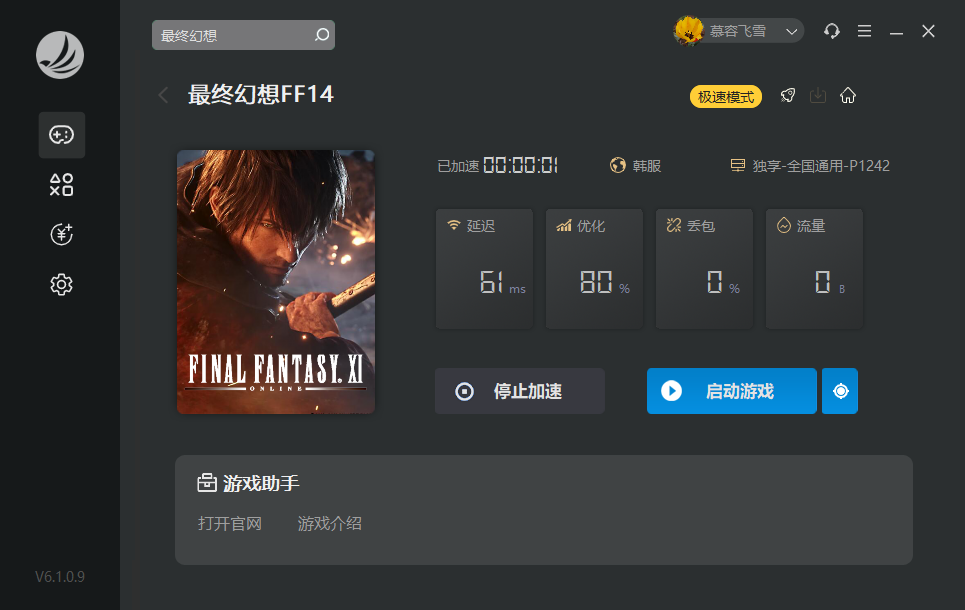
Task: Select the 独享-全国通用-P1242 node
Action: tap(810, 166)
